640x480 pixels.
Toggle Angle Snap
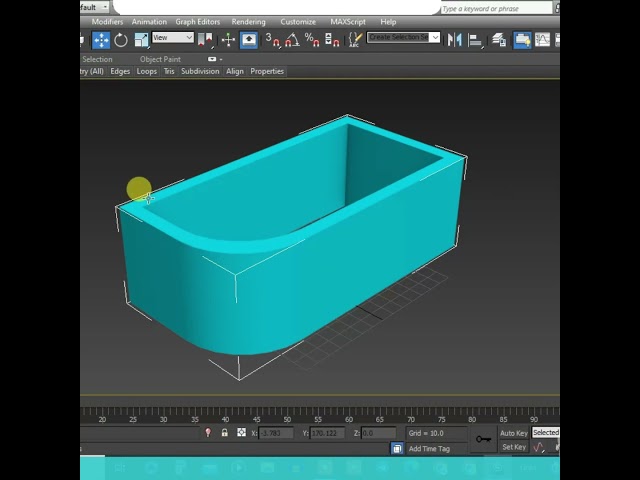[292, 40]
